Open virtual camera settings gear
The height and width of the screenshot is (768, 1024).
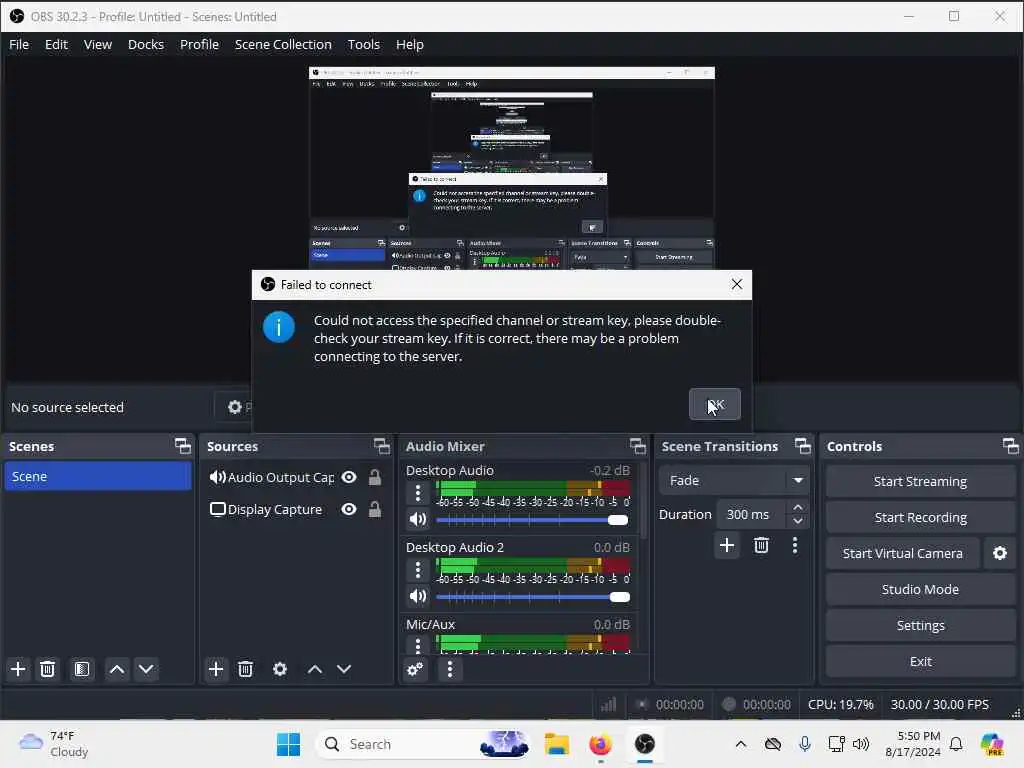tap(1000, 554)
